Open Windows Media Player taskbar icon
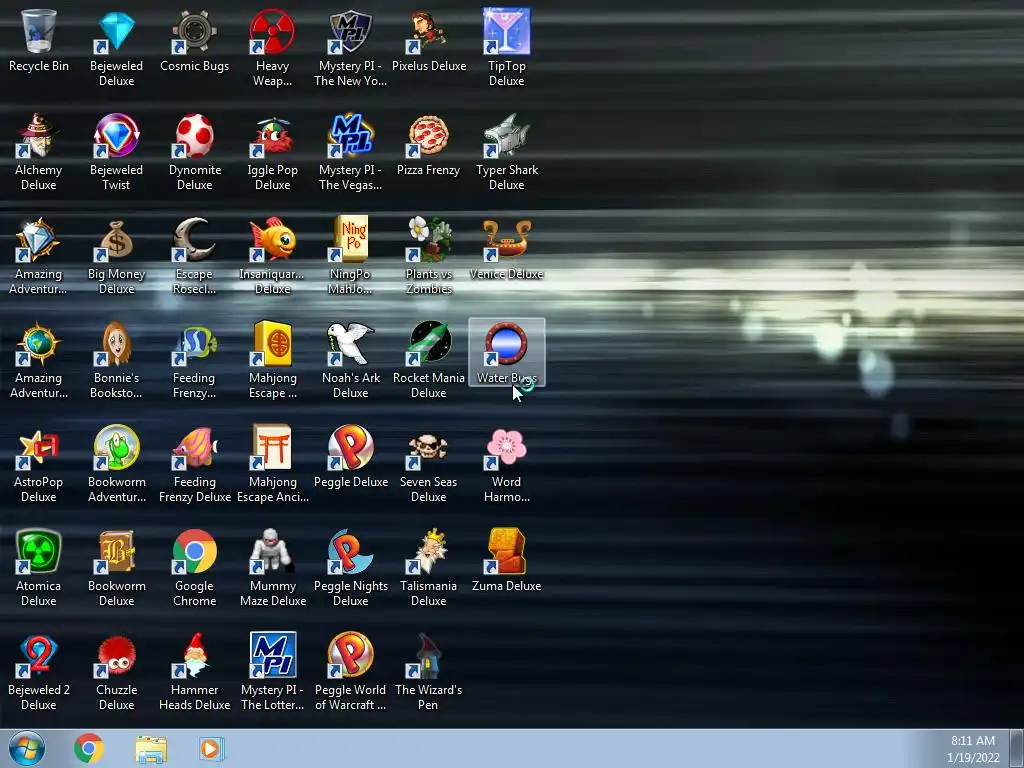Viewport: 1024px width, 768px height. (212, 748)
